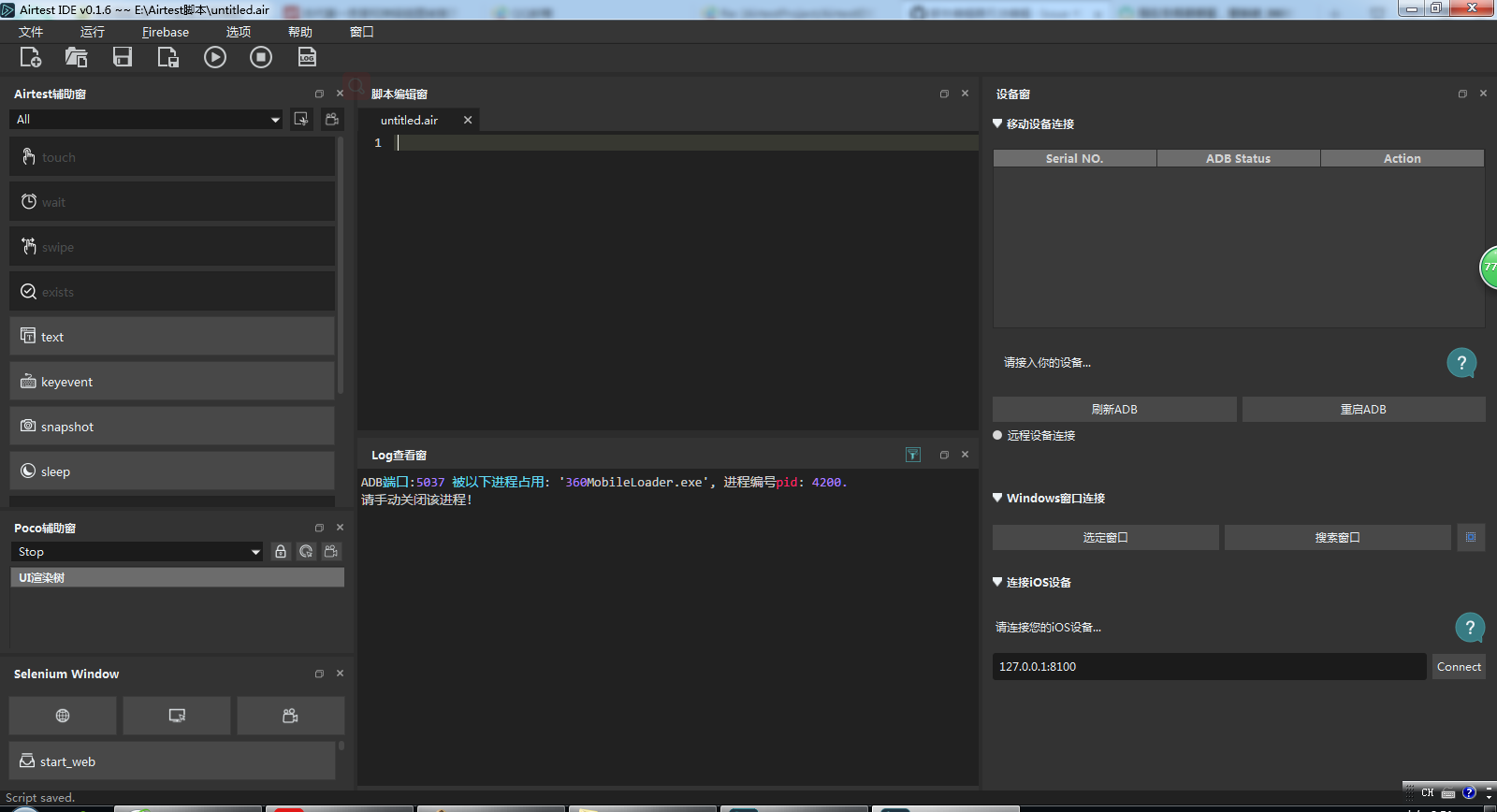
Task: Select the exists command
Action: (x=172, y=291)
